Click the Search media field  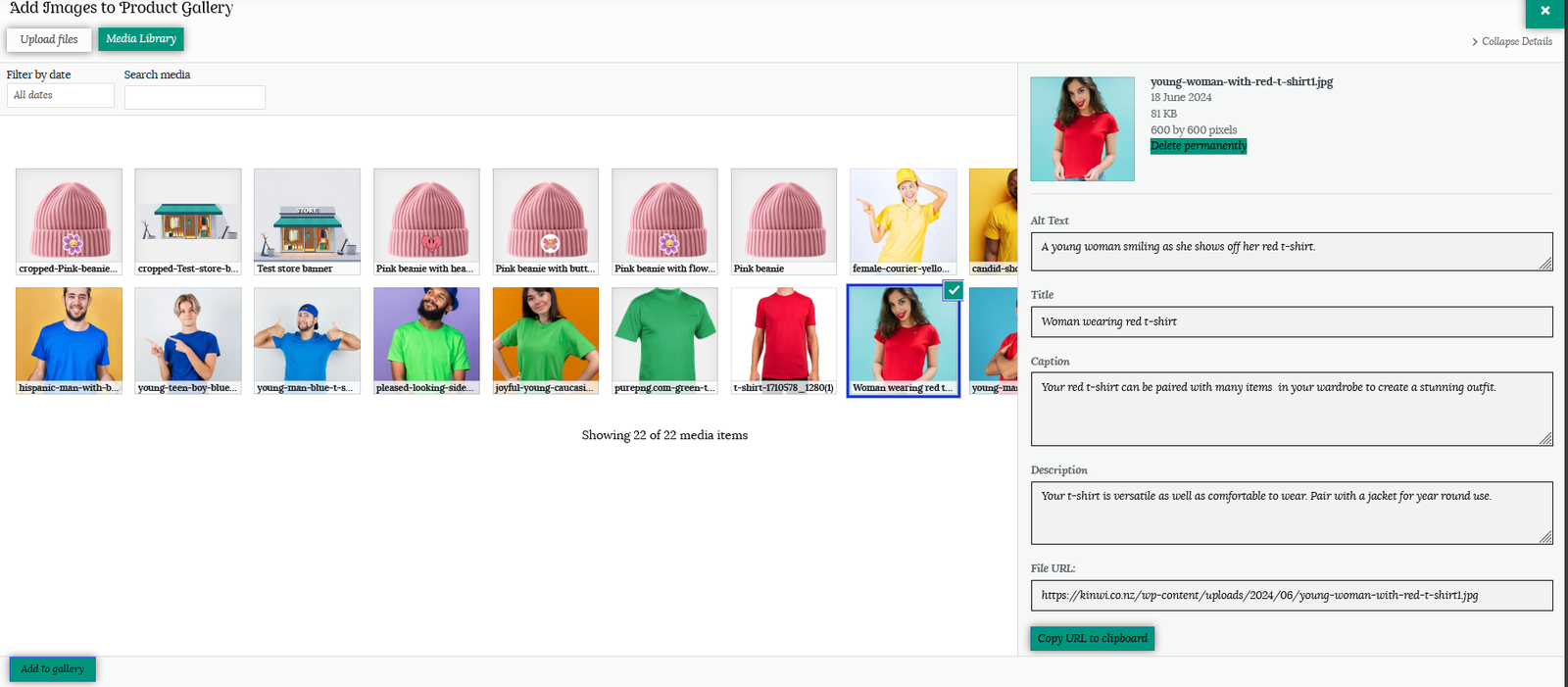(x=195, y=97)
